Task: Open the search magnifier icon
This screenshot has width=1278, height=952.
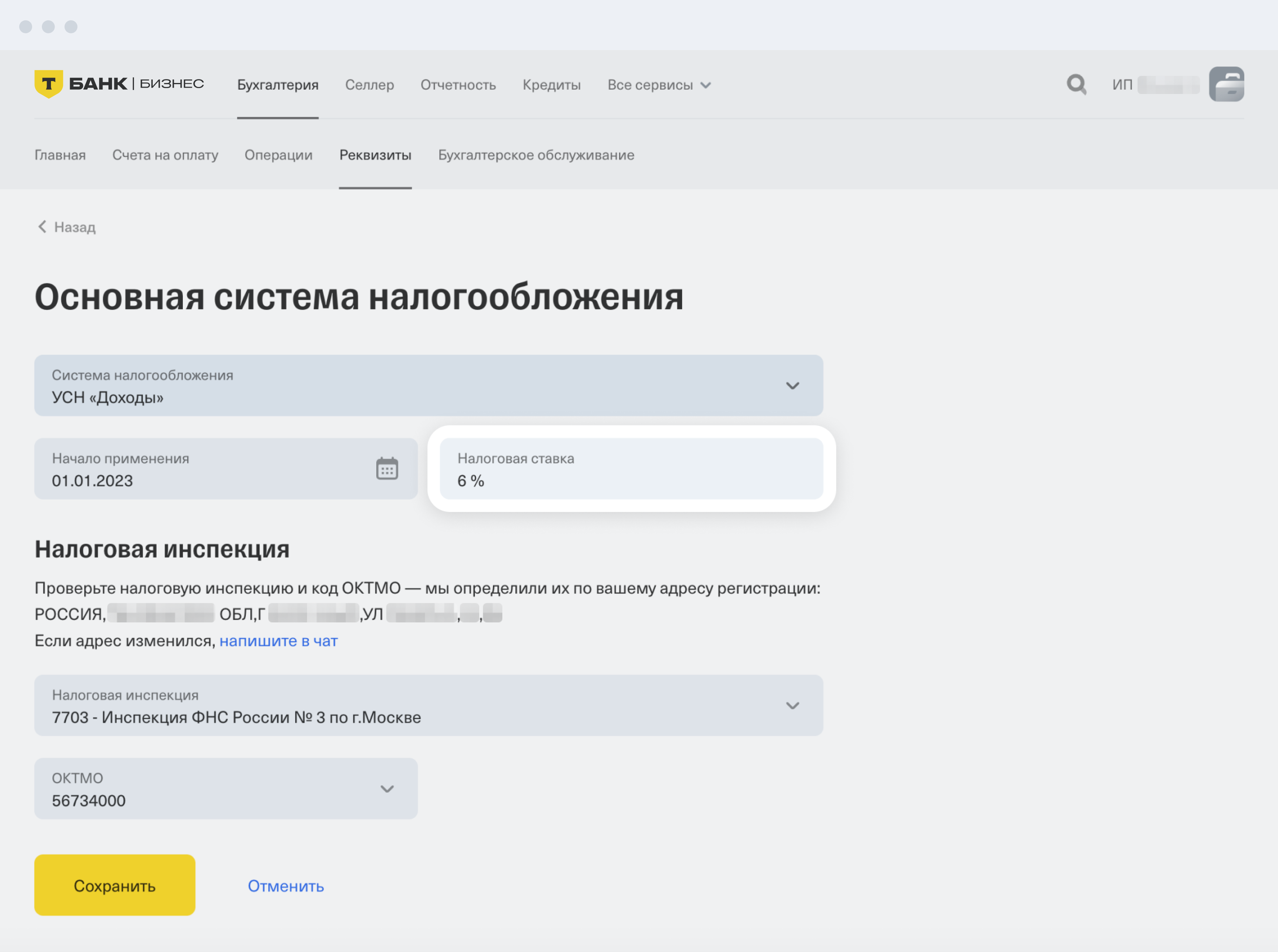Action: click(x=1076, y=85)
